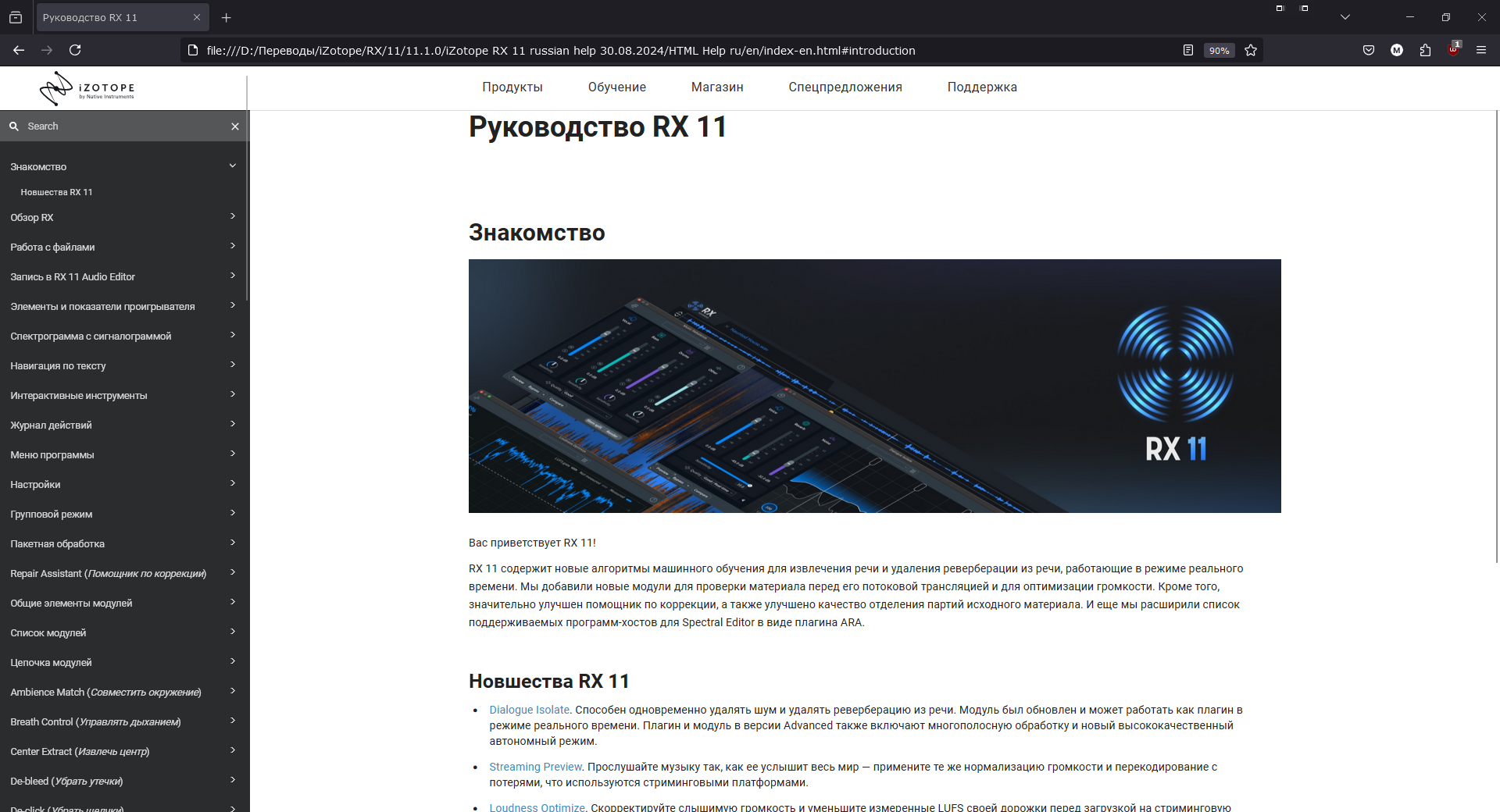This screenshot has width=1500, height=812.
Task: Expand the Запись в RX 11 Audio Editor chevron
Action: coord(233,276)
